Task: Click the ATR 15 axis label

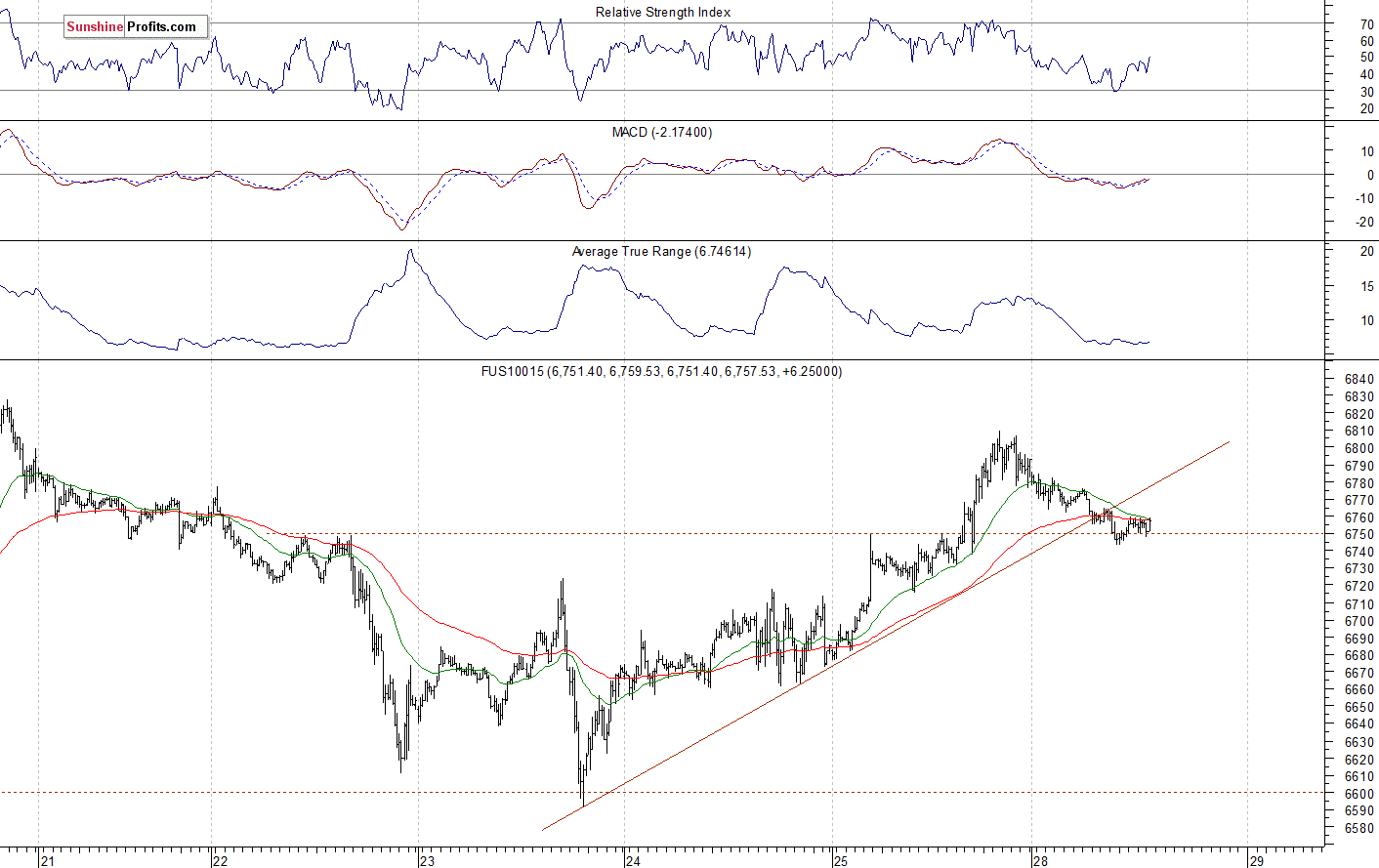Action: [x=1366, y=286]
